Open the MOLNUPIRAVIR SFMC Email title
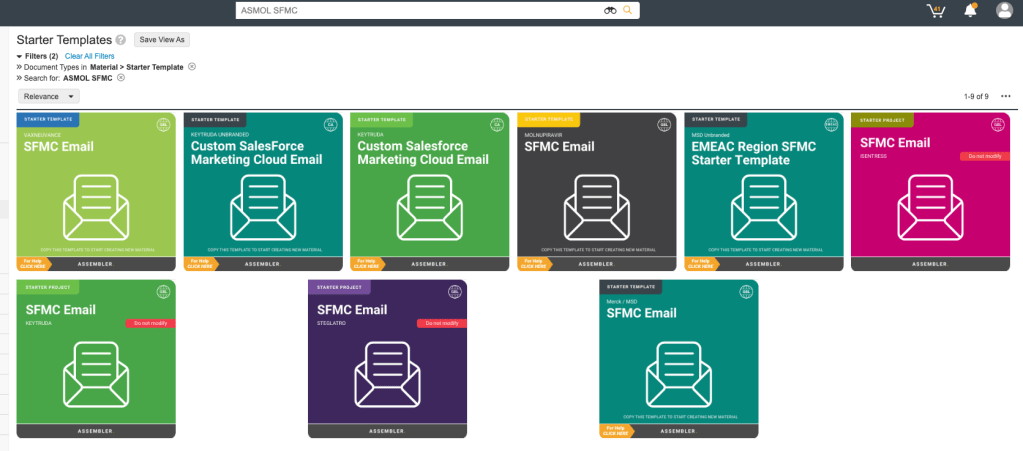The image size is (1023, 451). pyautogui.click(x=560, y=147)
